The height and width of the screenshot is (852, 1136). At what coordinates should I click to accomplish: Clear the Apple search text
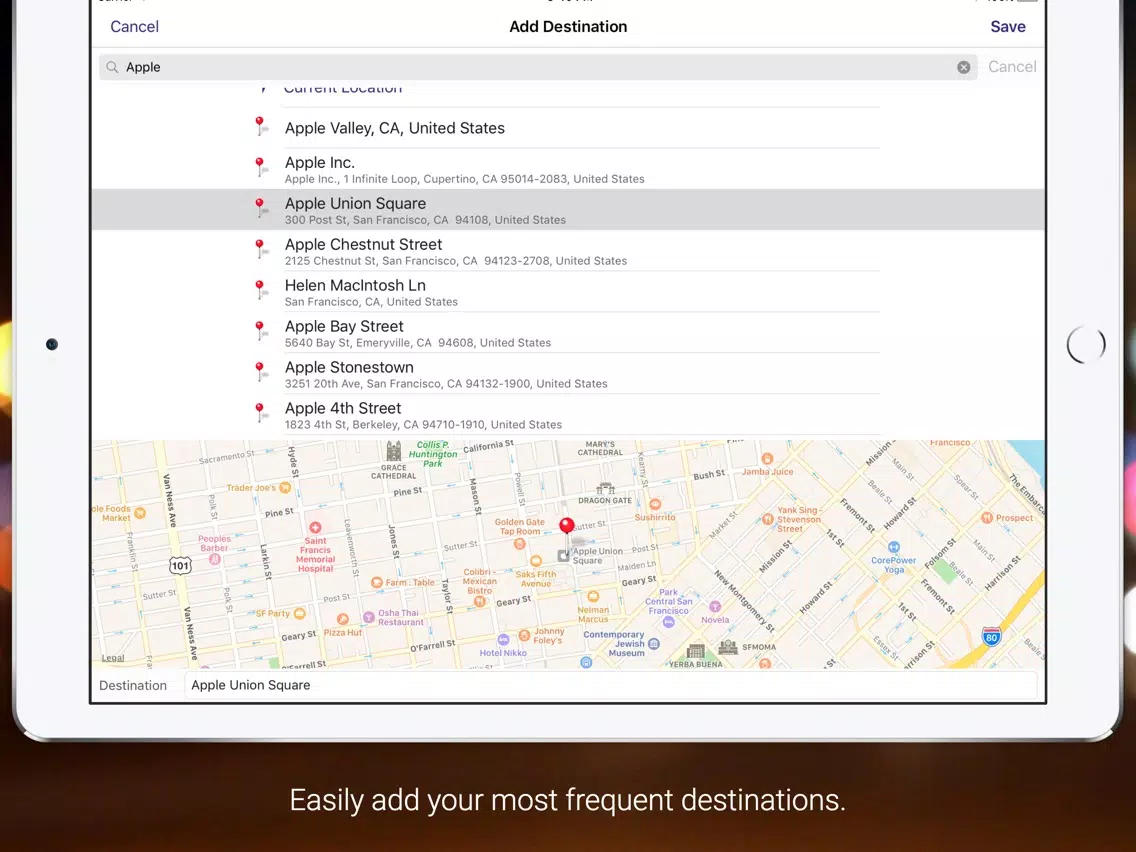[964, 67]
